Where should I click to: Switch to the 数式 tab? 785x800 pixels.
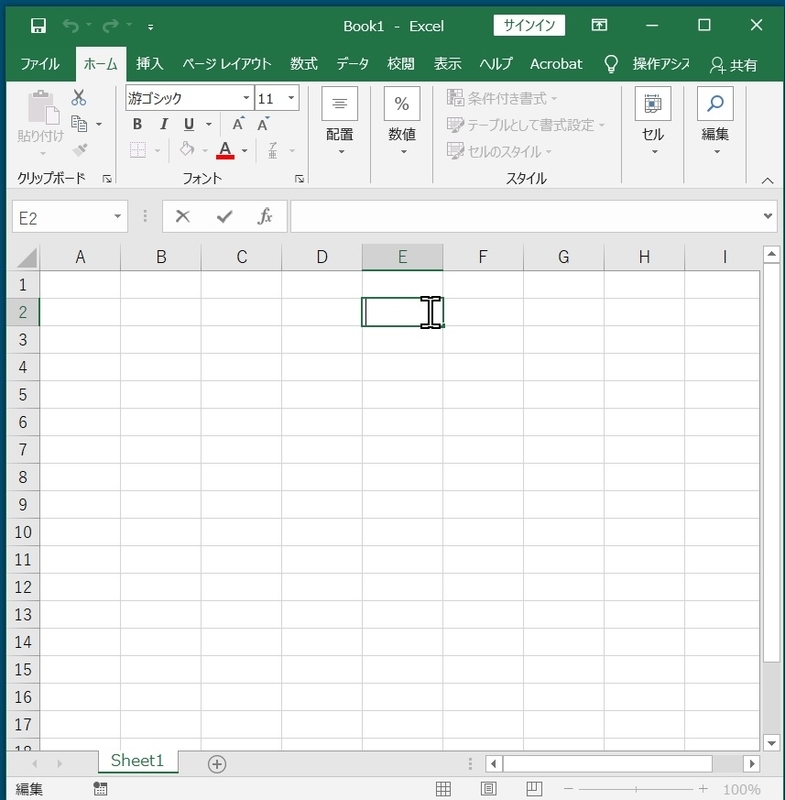(x=303, y=64)
